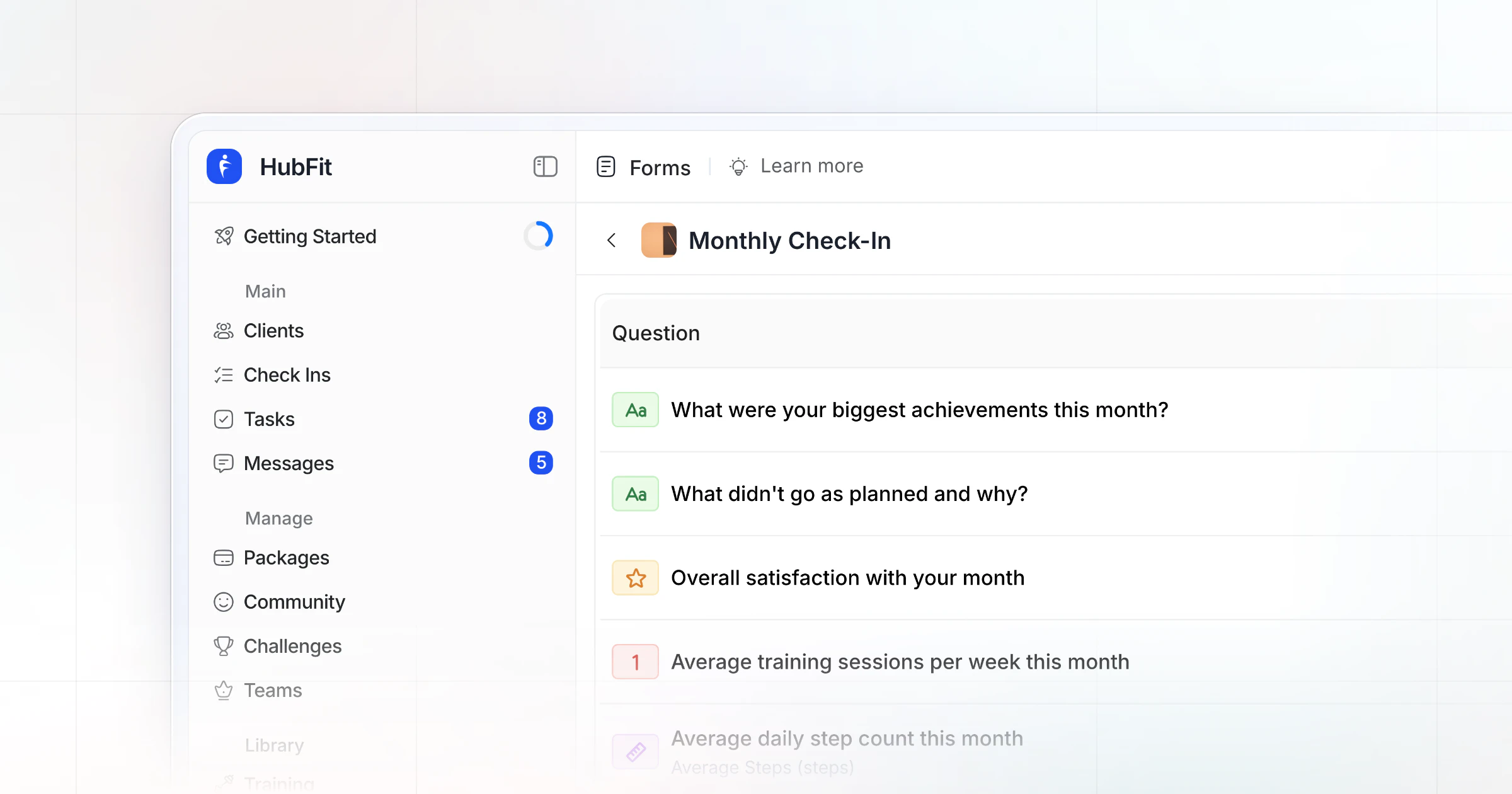1512x794 pixels.
Task: Click the number icon beside training sessions question
Action: (x=636, y=662)
